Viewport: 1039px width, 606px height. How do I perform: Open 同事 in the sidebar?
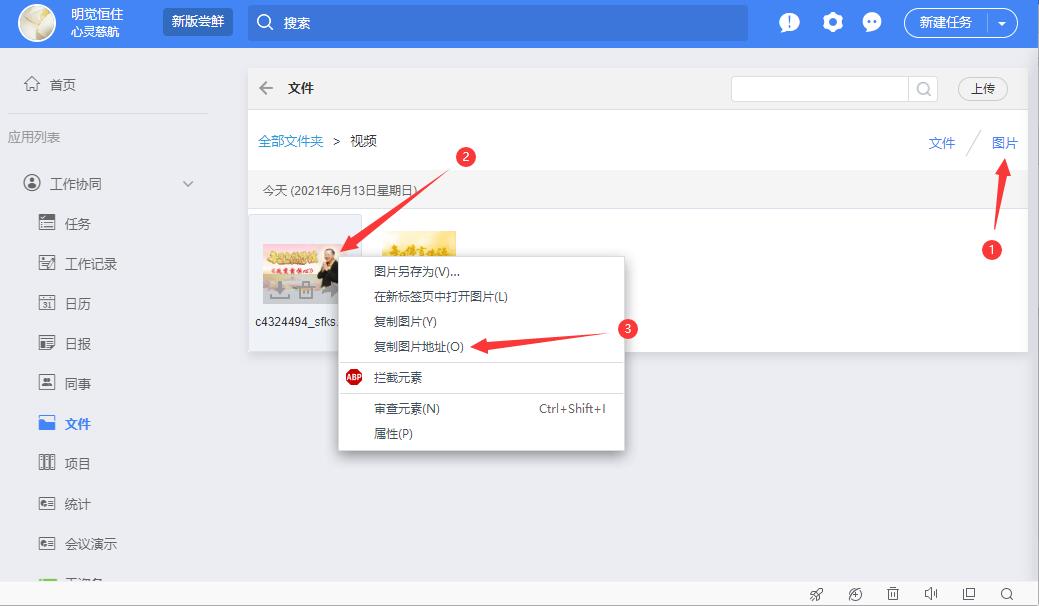click(x=78, y=384)
